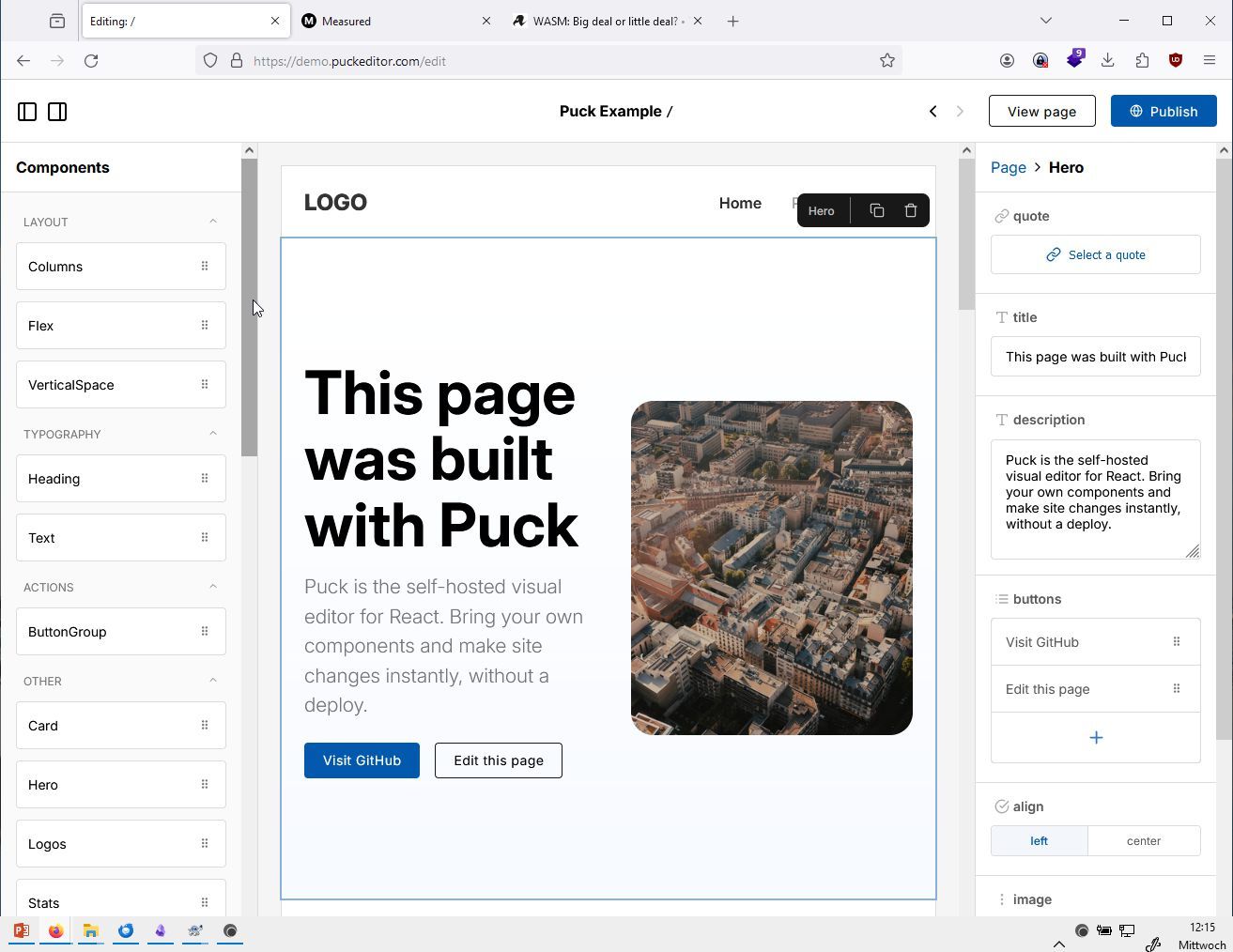Click Edit this page preview button
Viewport: 1233px width, 952px height.
[x=499, y=760]
